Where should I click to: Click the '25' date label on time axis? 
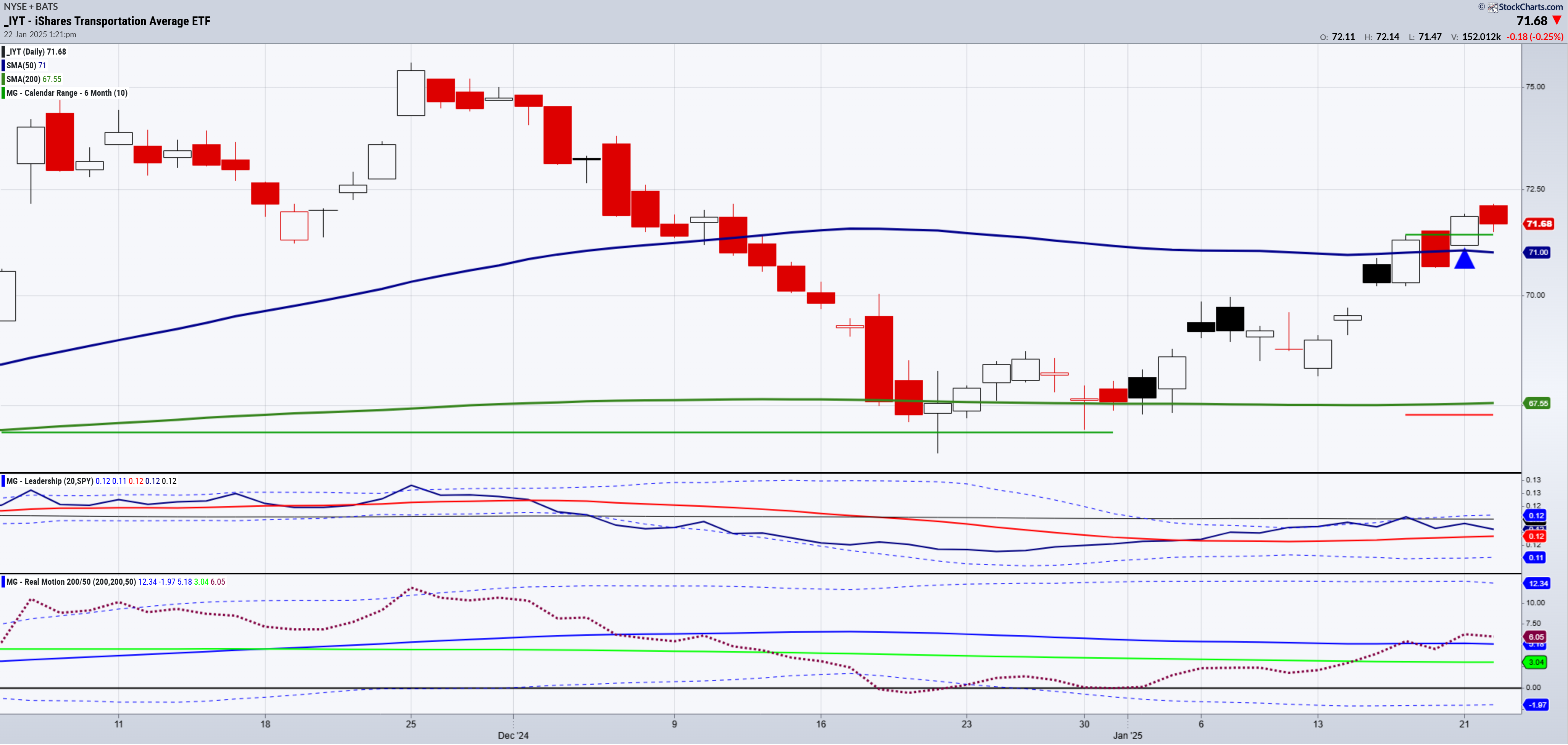click(x=411, y=724)
